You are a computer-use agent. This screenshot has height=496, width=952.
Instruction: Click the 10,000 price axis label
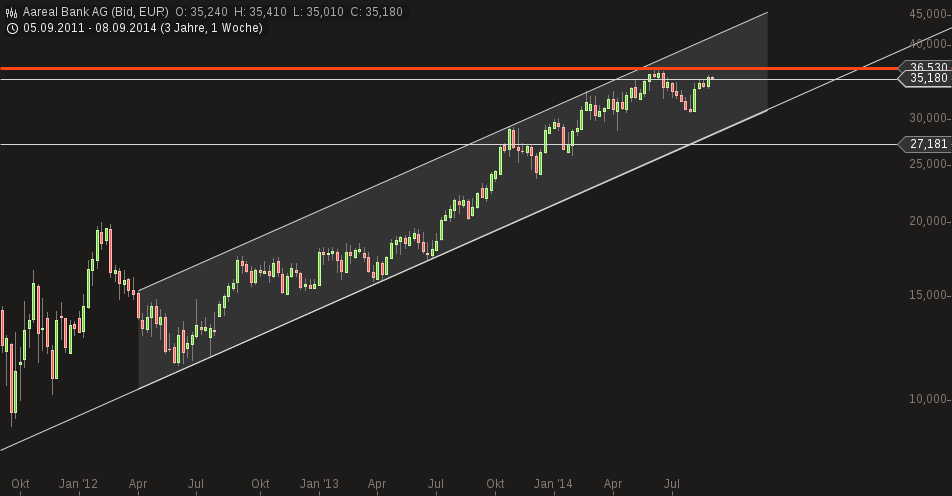pyautogui.click(x=928, y=399)
